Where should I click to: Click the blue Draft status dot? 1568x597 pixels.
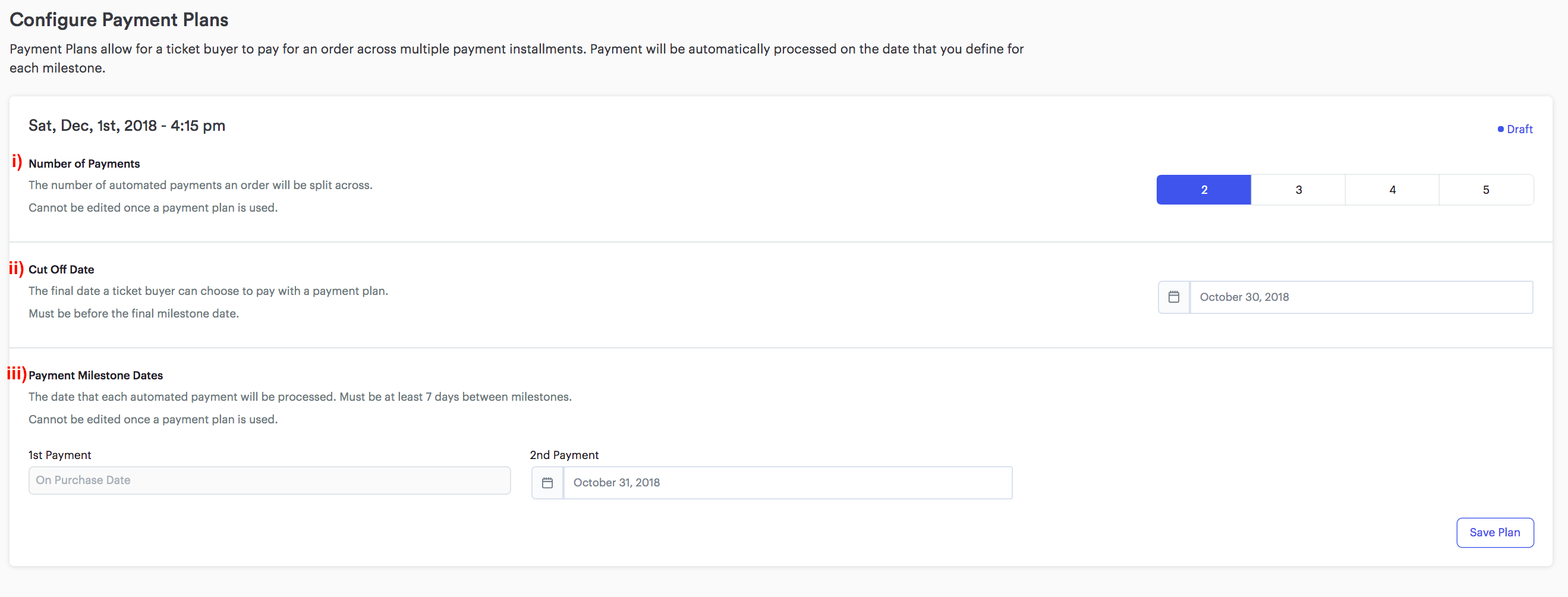point(1500,129)
